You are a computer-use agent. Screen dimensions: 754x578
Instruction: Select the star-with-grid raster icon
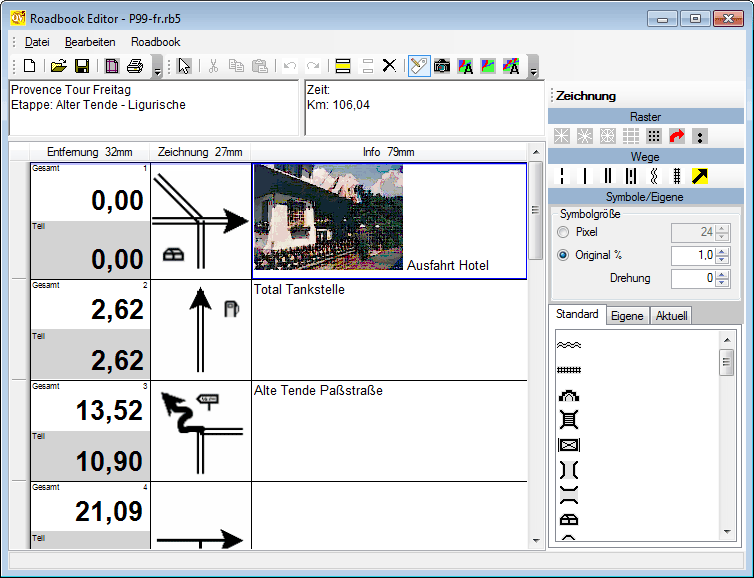pos(608,136)
